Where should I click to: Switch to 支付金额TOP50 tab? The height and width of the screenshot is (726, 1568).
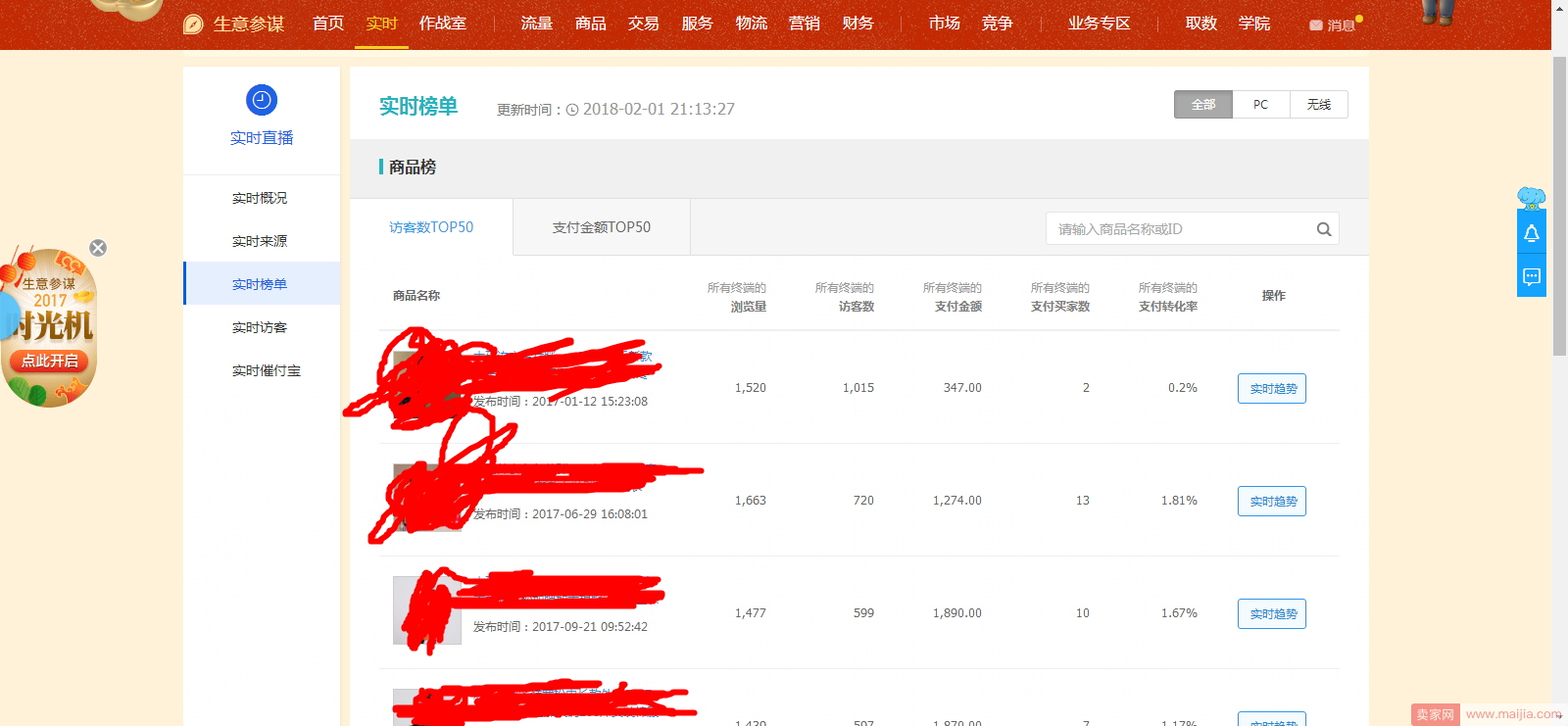[602, 227]
